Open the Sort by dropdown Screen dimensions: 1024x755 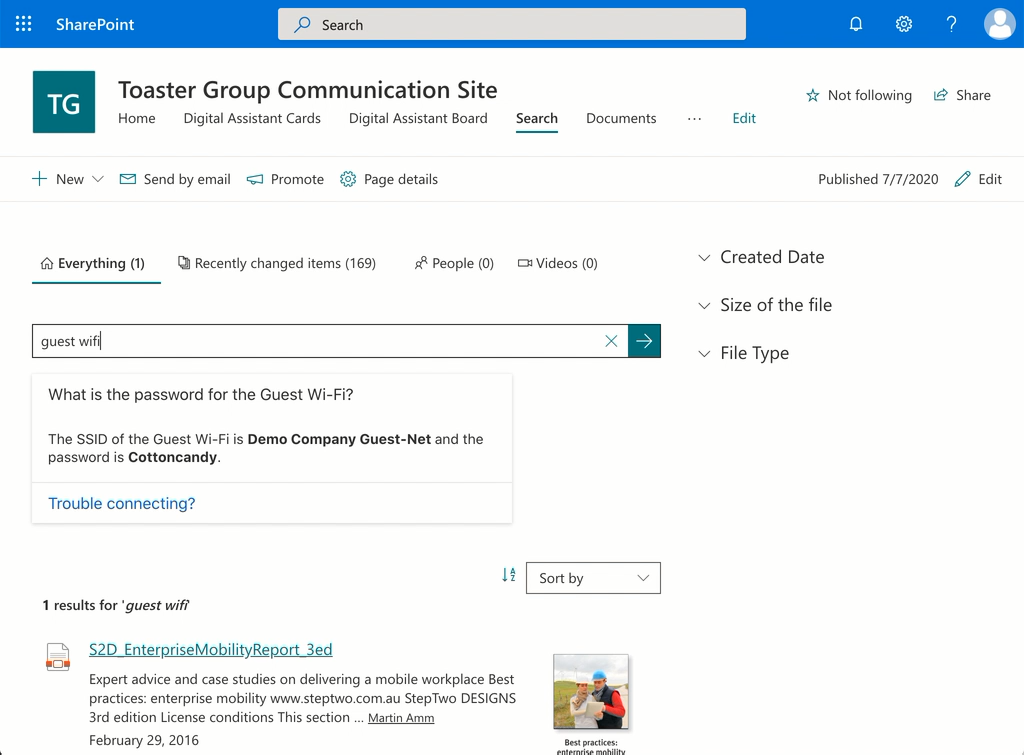coord(593,578)
